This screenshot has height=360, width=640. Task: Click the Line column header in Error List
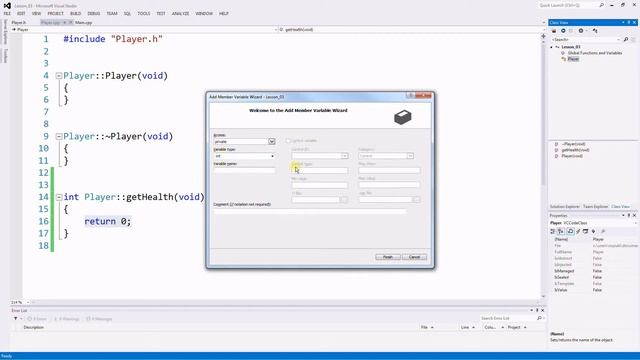465,327
